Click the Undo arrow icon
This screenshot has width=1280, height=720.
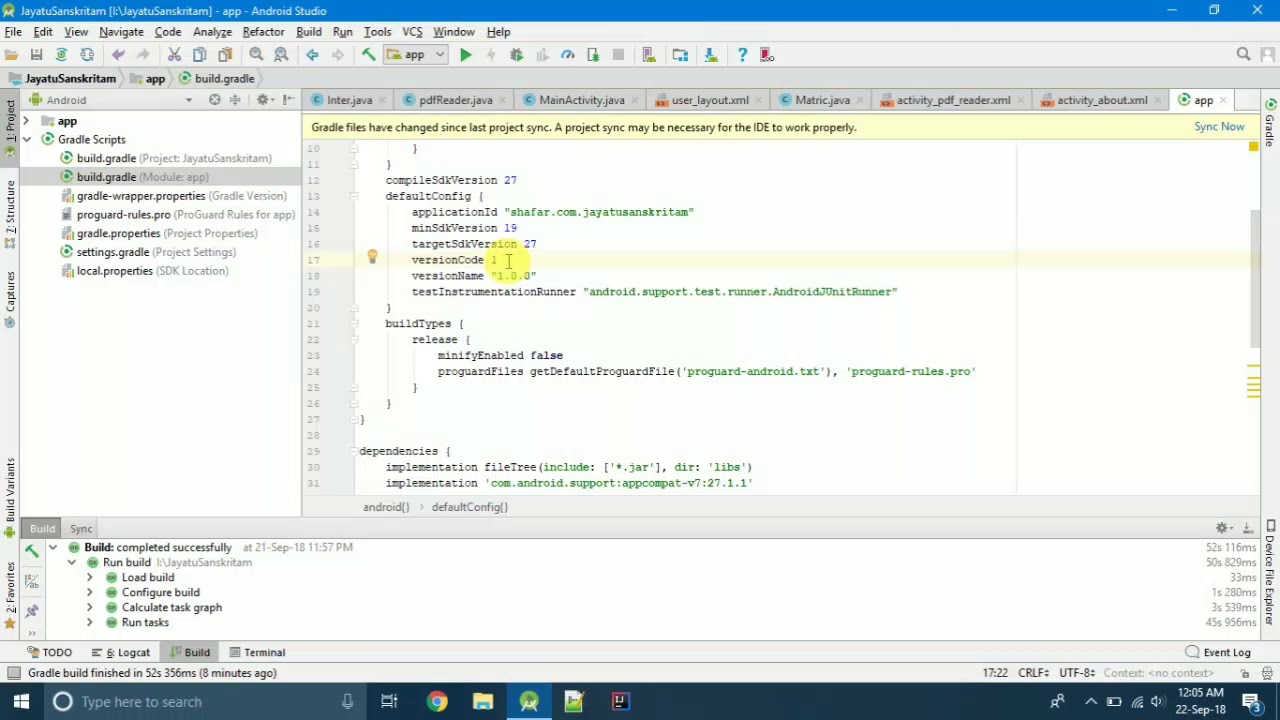click(118, 55)
